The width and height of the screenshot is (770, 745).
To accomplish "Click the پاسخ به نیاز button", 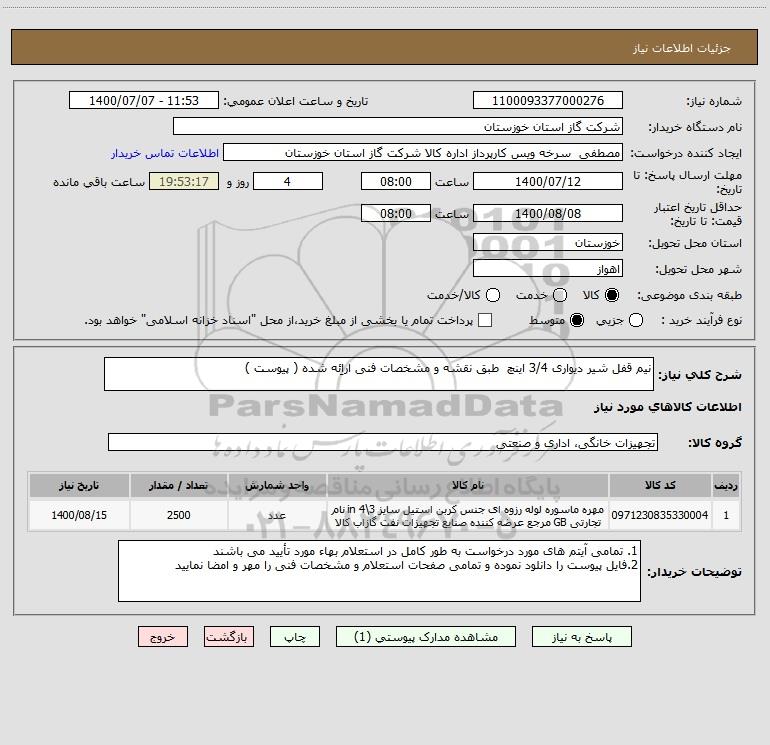I will click(581, 636).
